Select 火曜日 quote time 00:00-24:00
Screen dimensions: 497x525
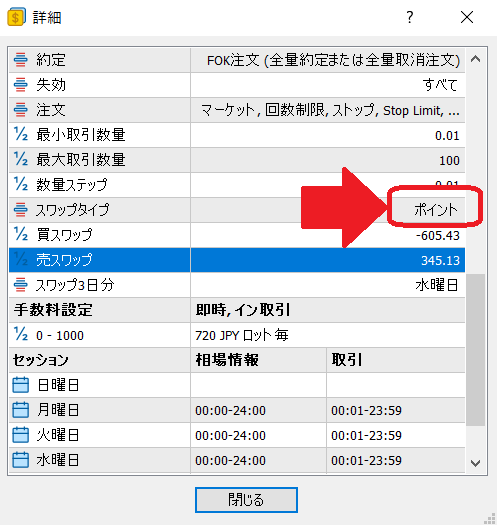[230, 436]
